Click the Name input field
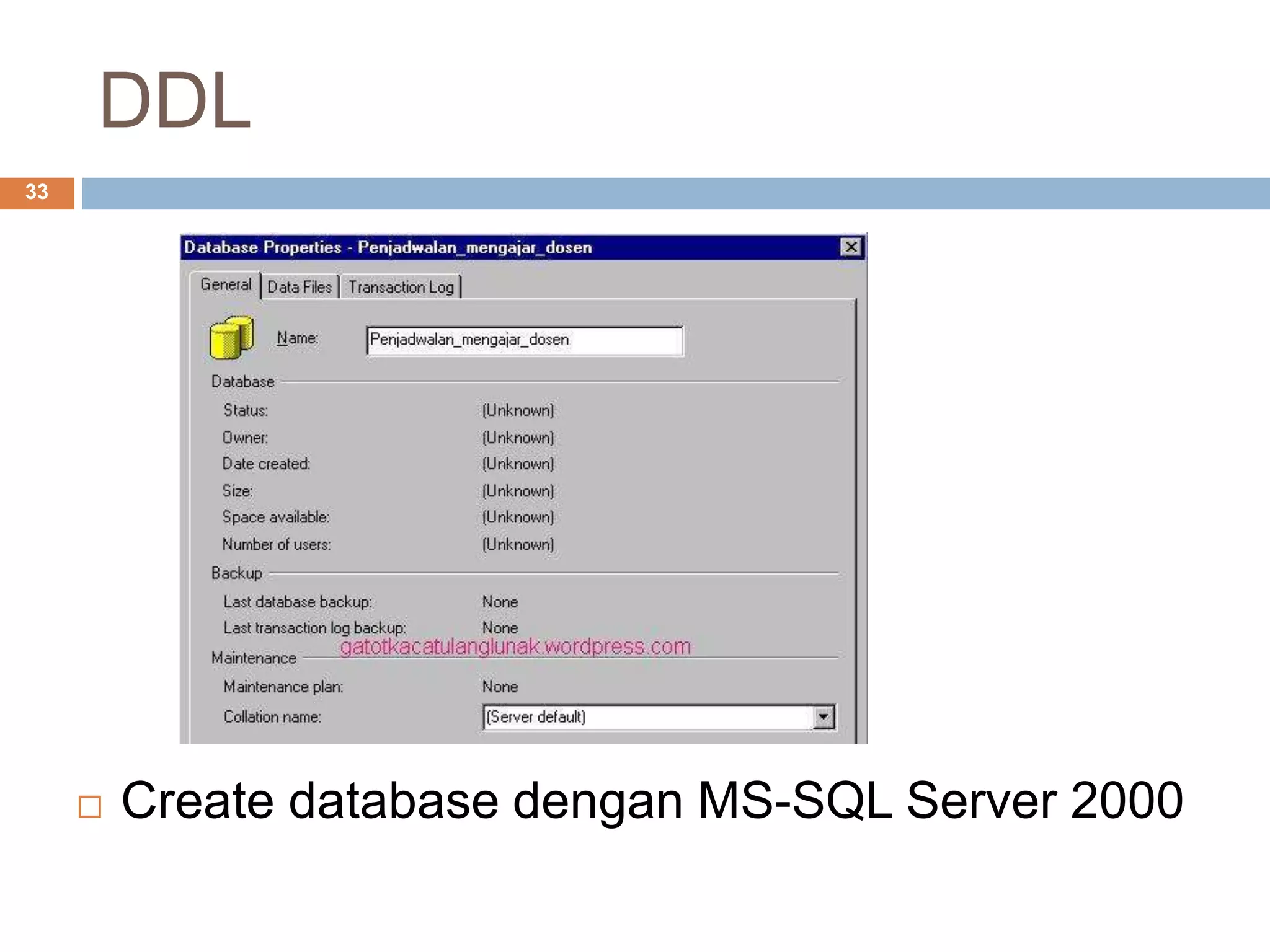Image resolution: width=1270 pixels, height=952 pixels. (x=525, y=340)
